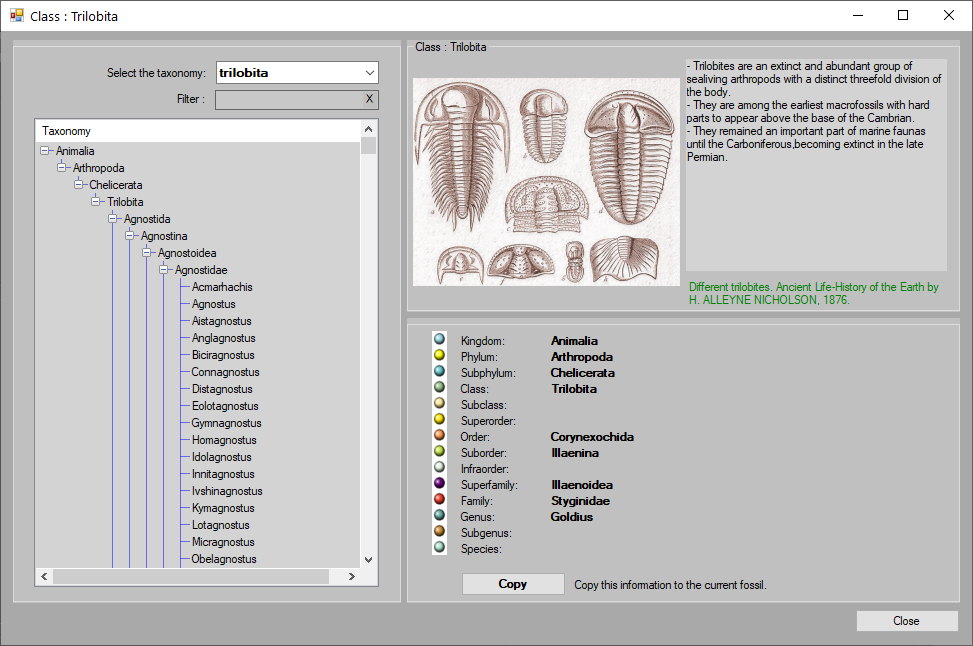973x646 pixels.
Task: Collapse the Chelicerata tree node
Action: (78, 184)
